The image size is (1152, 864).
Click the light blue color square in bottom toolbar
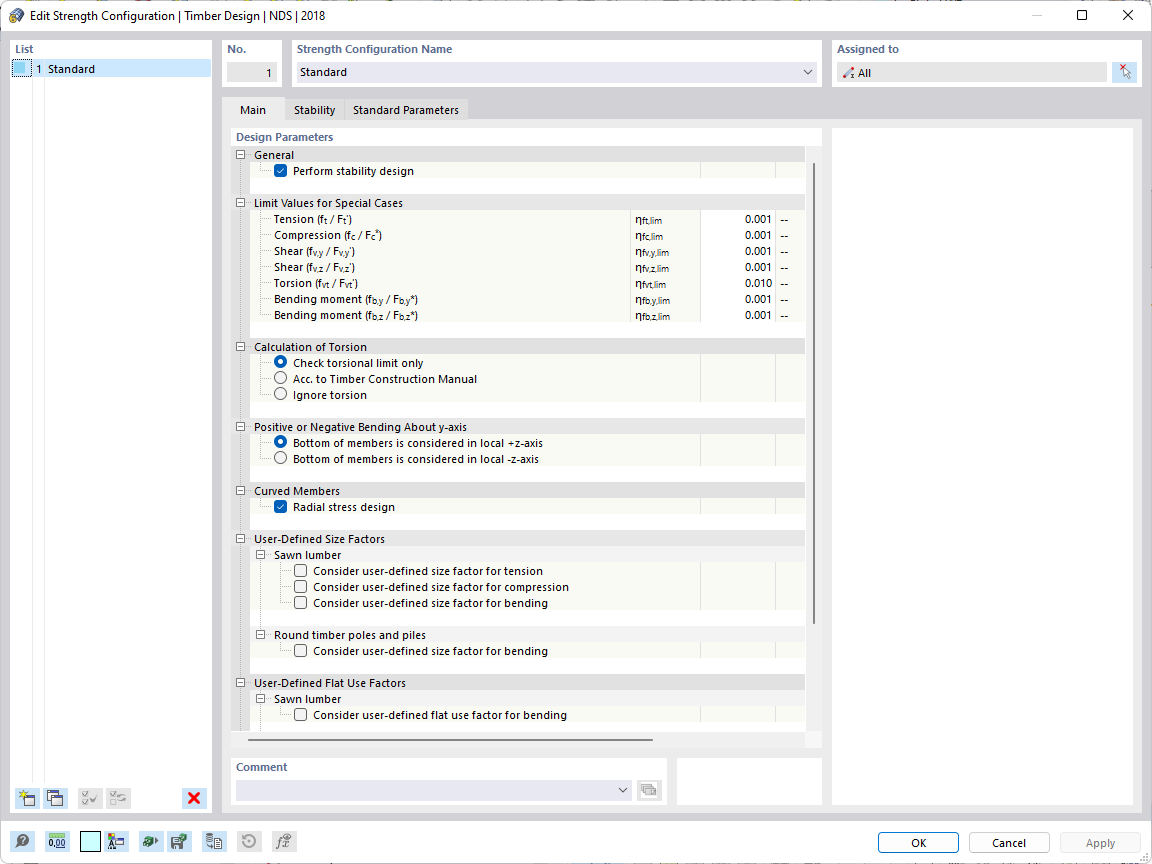click(x=90, y=842)
